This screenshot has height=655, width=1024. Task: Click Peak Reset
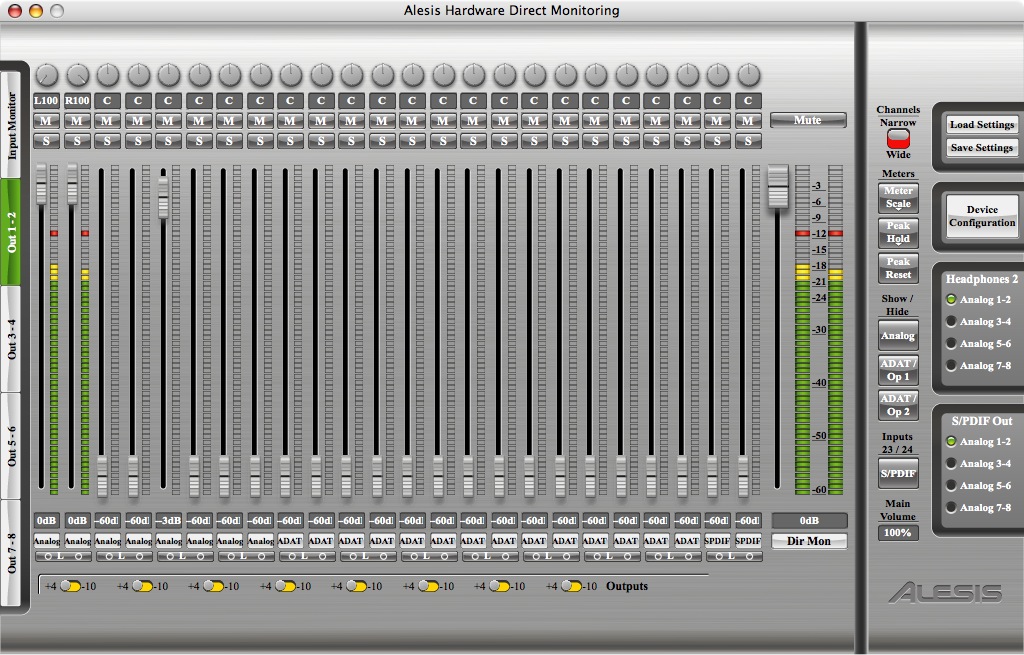click(x=898, y=268)
